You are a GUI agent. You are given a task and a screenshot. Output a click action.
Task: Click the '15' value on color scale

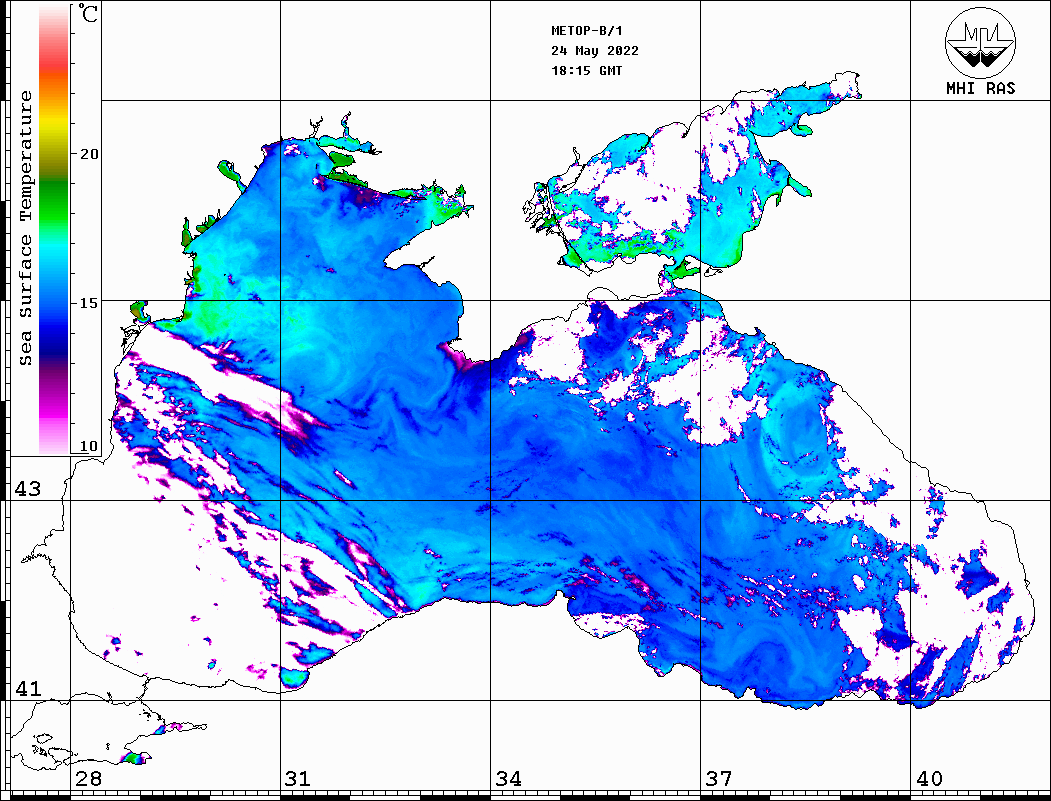point(89,303)
